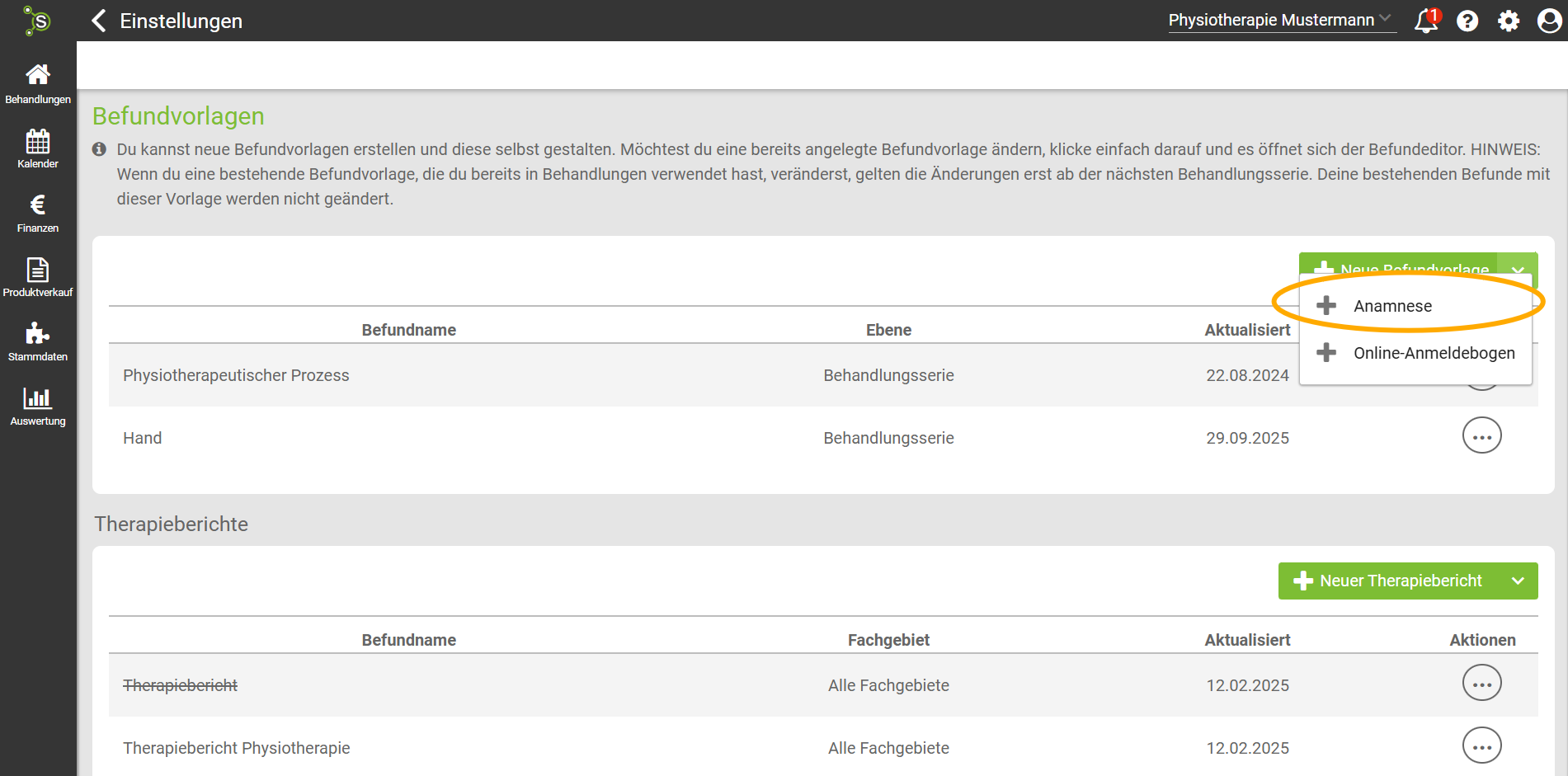This screenshot has height=776, width=1568.
Task: Go back using the arrow beside Einstellungen
Action: click(99, 21)
